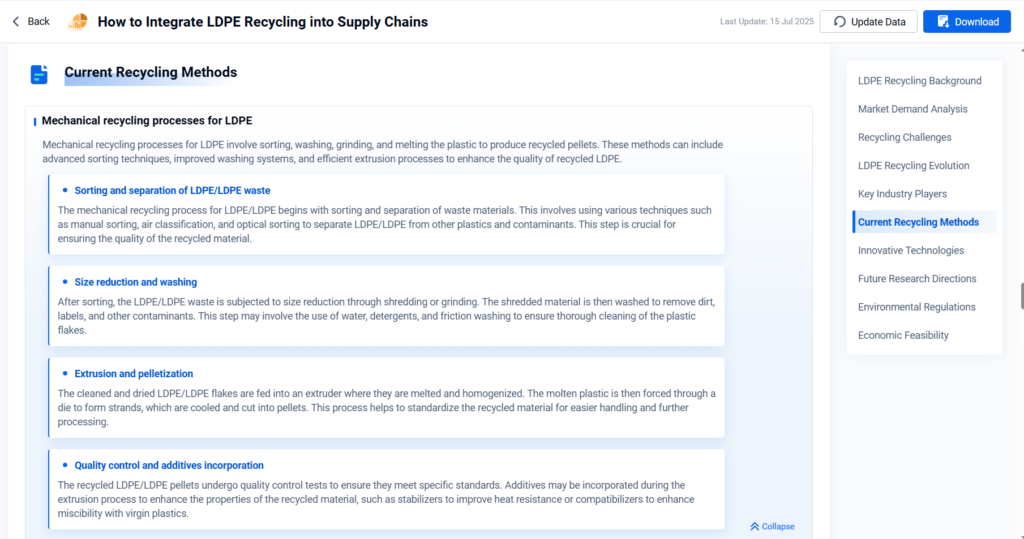Click the page vertical scrollbar thumb

pyautogui.click(x=1021, y=296)
